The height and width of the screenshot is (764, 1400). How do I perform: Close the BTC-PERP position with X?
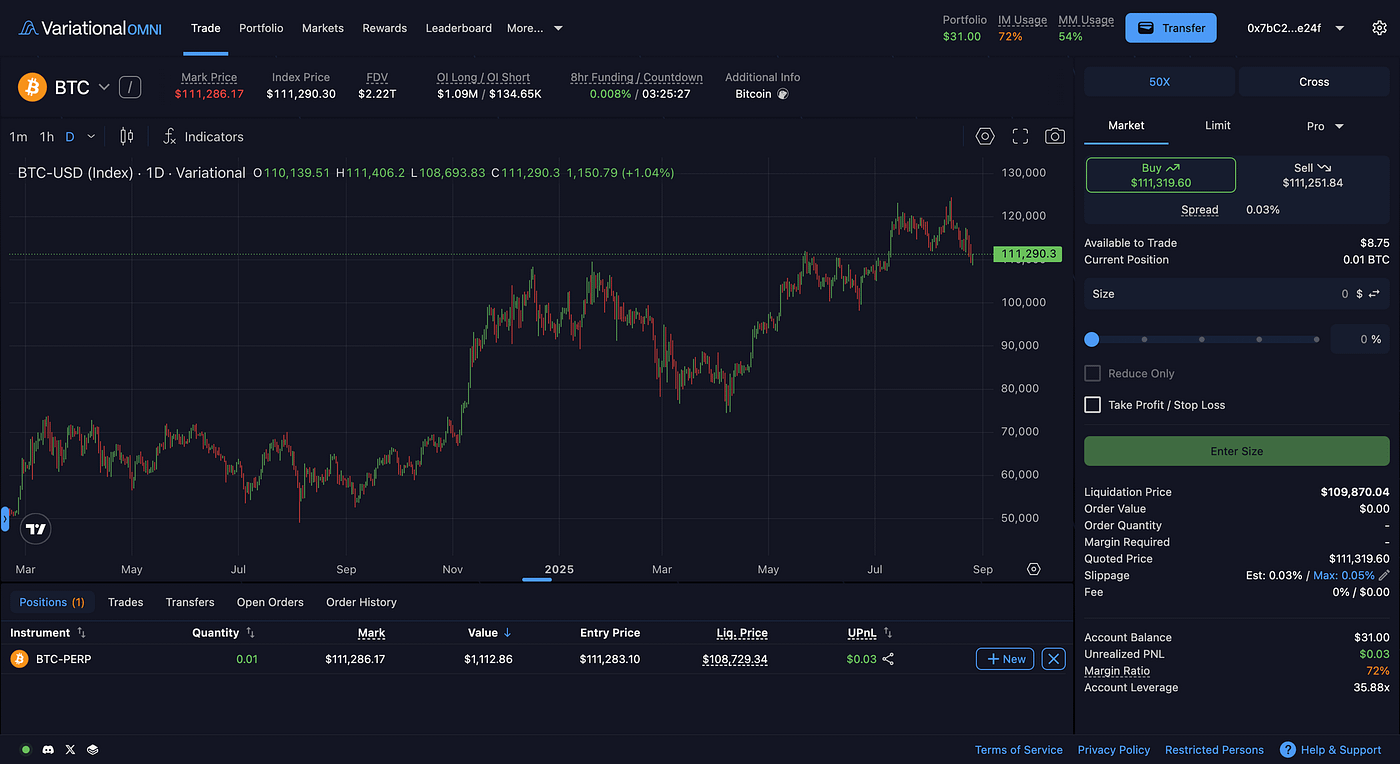click(1054, 659)
